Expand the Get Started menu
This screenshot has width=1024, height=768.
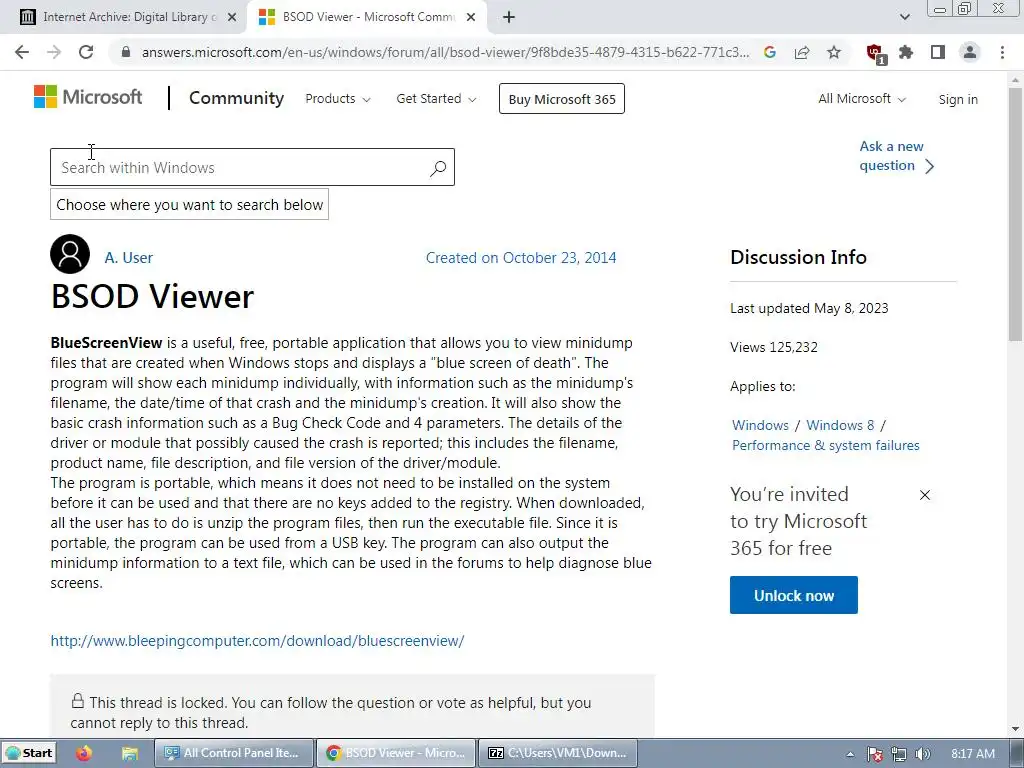coord(436,99)
